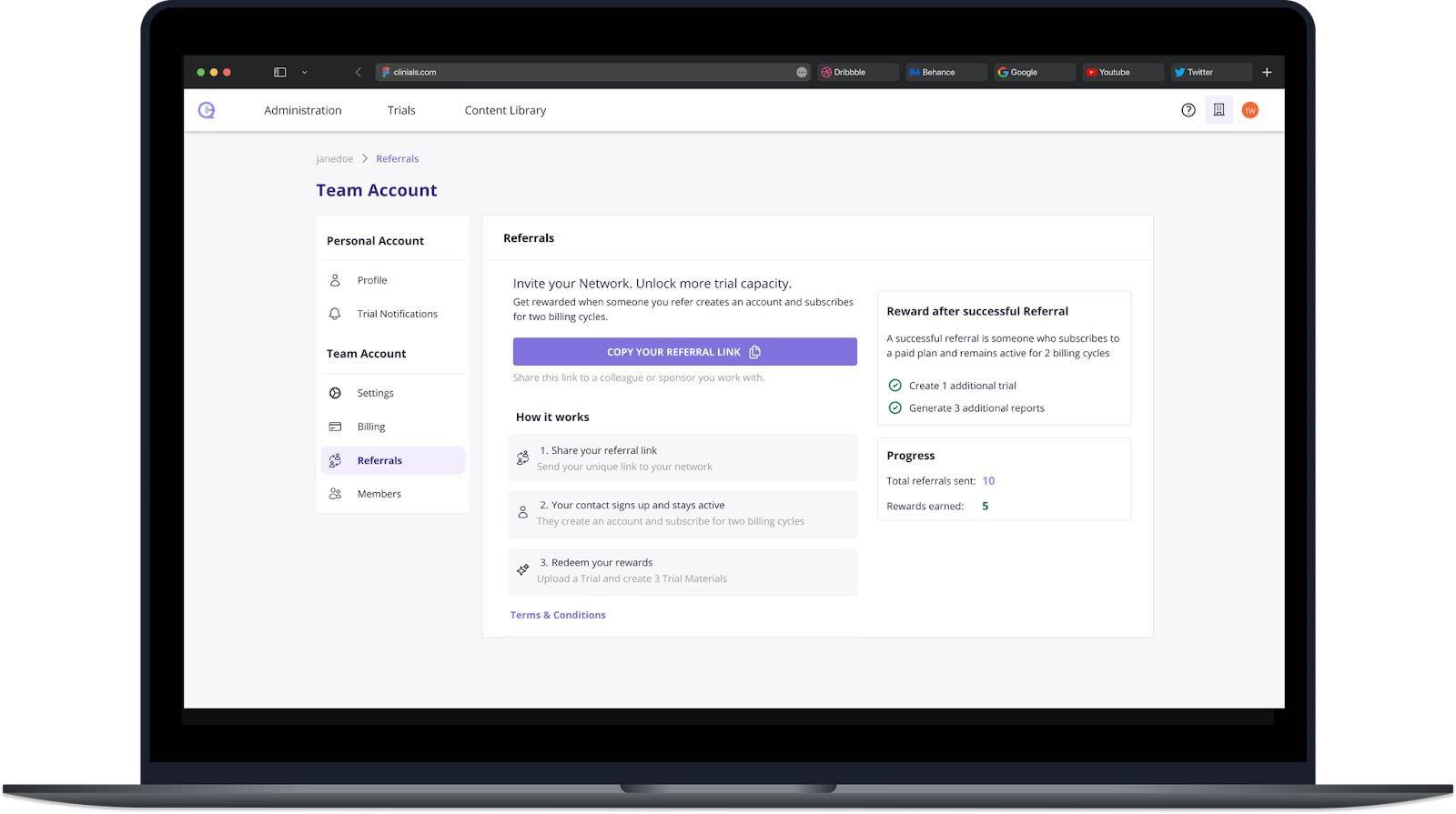Open the Terms & Conditions link
The width and height of the screenshot is (1456, 814).
pos(558,615)
